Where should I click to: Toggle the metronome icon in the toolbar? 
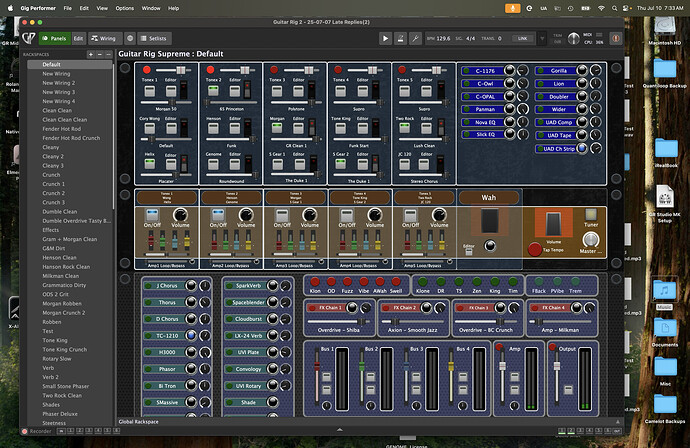click(399, 38)
